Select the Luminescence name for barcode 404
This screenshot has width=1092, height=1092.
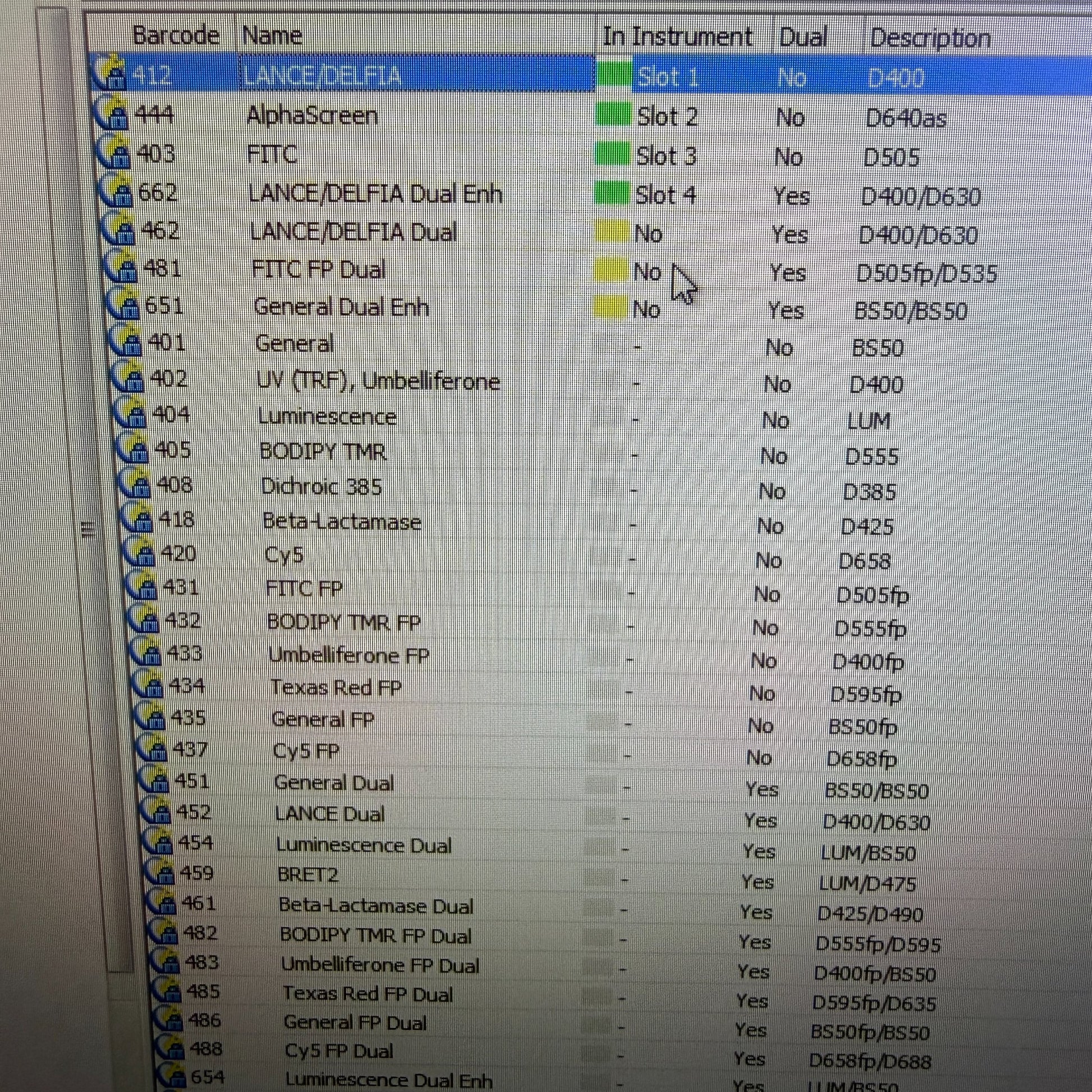[327, 417]
